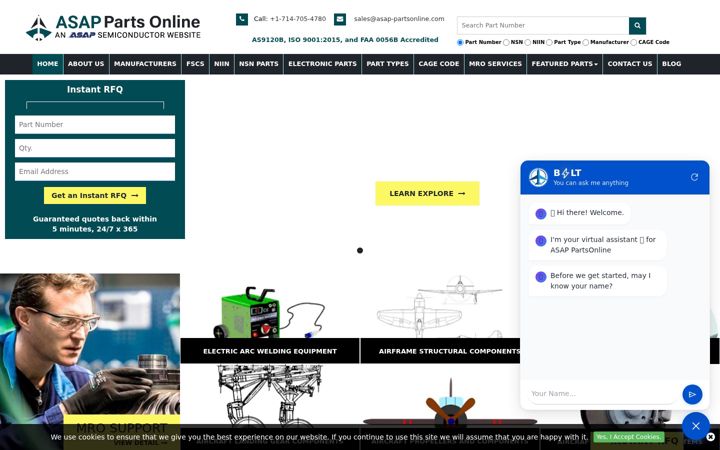
Task: Open Part Types in the navigation
Action: click(x=388, y=64)
